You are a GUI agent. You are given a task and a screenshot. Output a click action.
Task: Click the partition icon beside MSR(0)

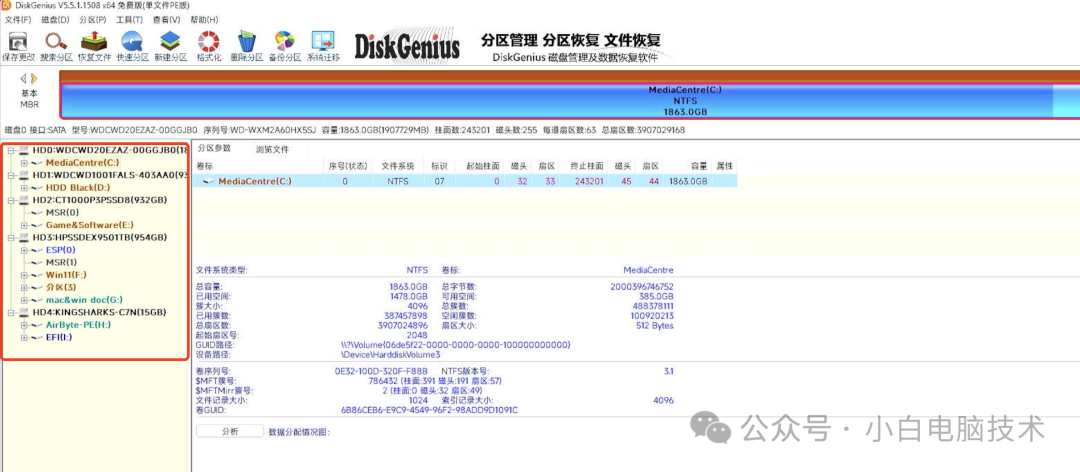[x=37, y=213]
